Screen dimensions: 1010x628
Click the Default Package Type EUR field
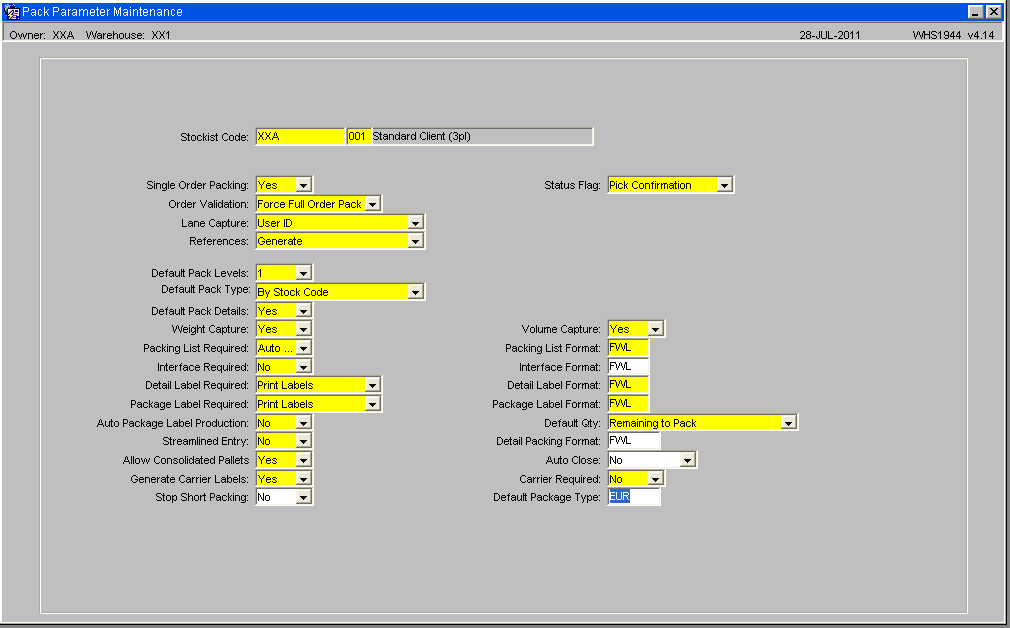pyautogui.click(x=634, y=497)
